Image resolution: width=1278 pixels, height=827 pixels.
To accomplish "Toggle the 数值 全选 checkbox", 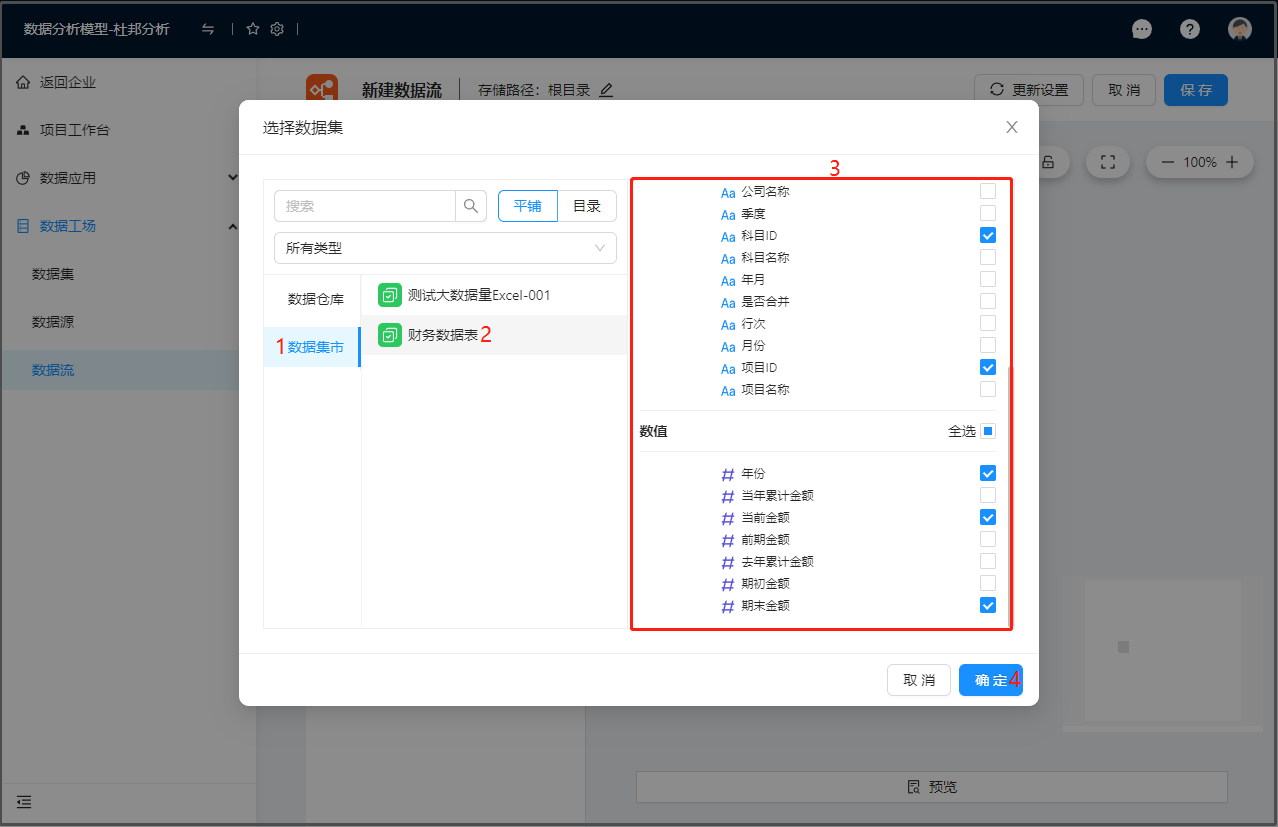I will 988,431.
